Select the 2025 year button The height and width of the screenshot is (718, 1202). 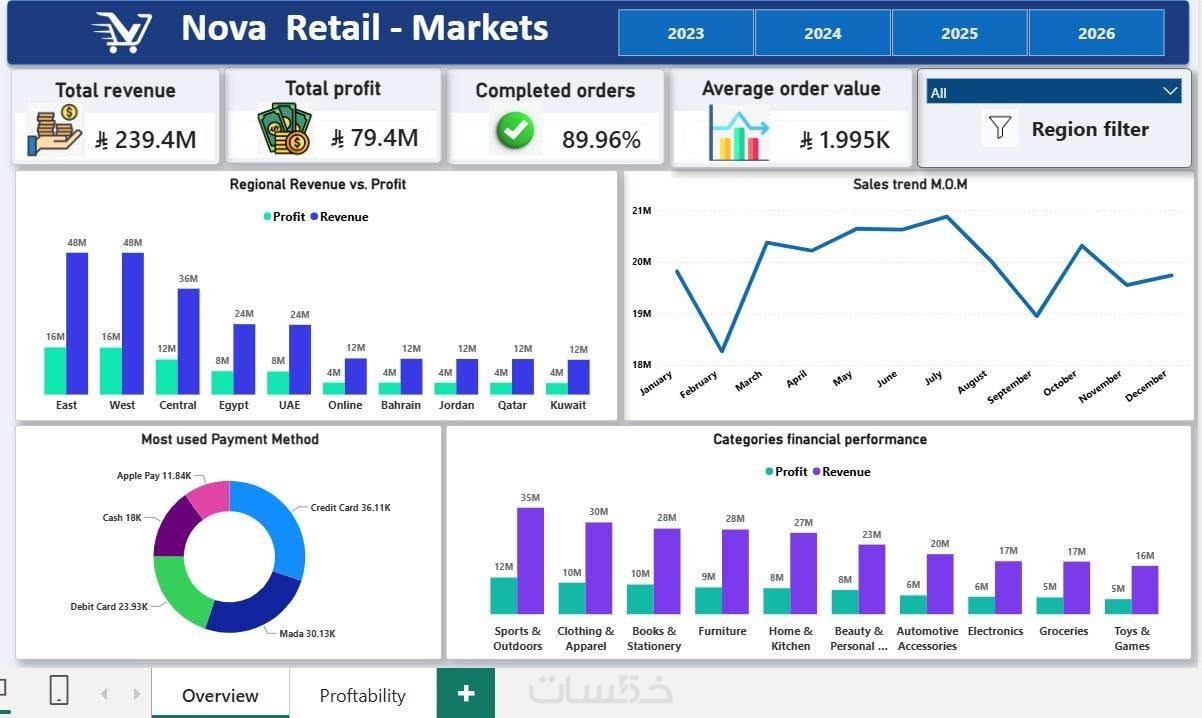959,33
